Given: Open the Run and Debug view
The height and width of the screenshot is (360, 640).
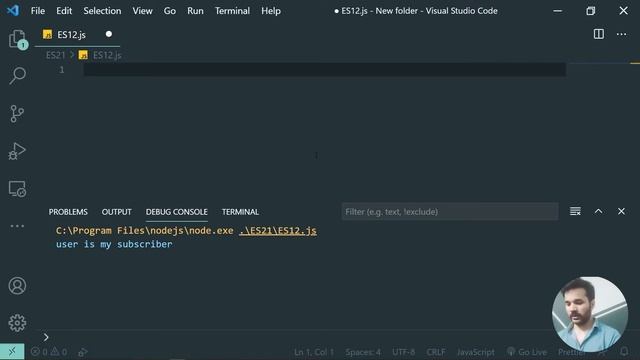Looking at the screenshot, I should [17, 151].
